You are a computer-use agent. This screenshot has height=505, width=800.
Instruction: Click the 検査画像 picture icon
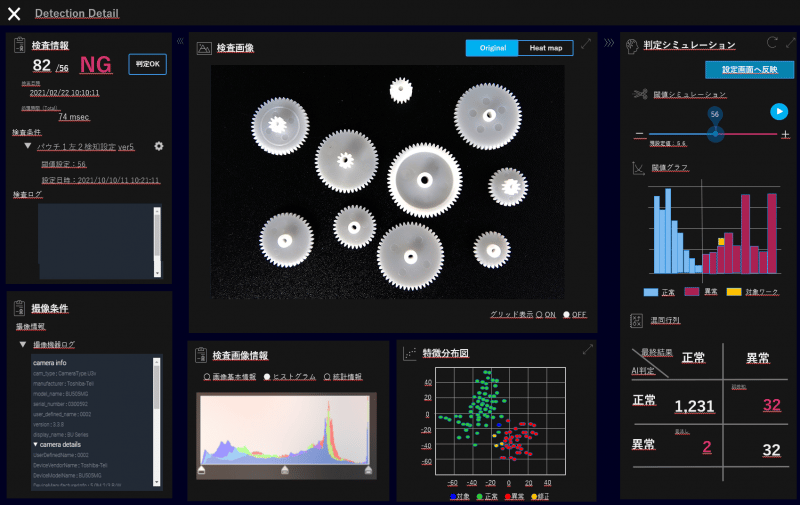204,48
